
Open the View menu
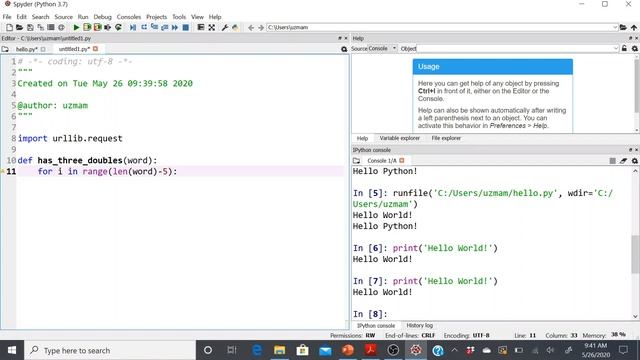pos(197,17)
